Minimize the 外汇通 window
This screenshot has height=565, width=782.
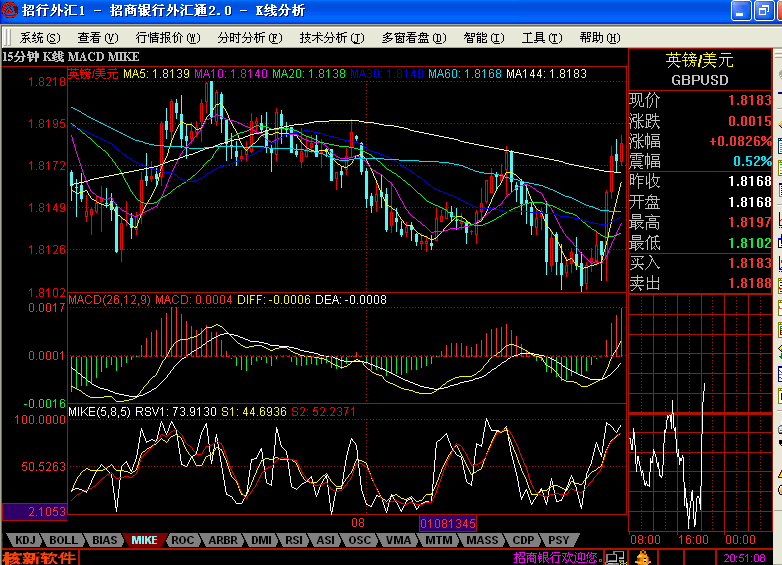(x=741, y=10)
